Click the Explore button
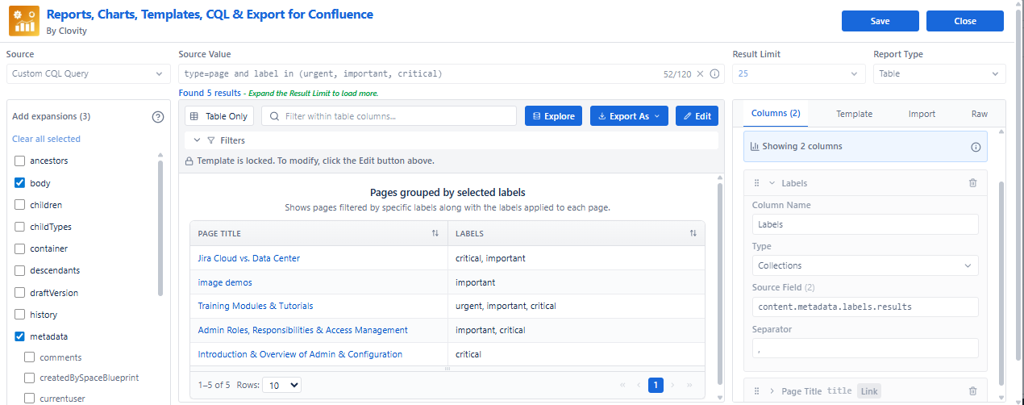Viewport: 1024px width, 405px height. (x=553, y=116)
